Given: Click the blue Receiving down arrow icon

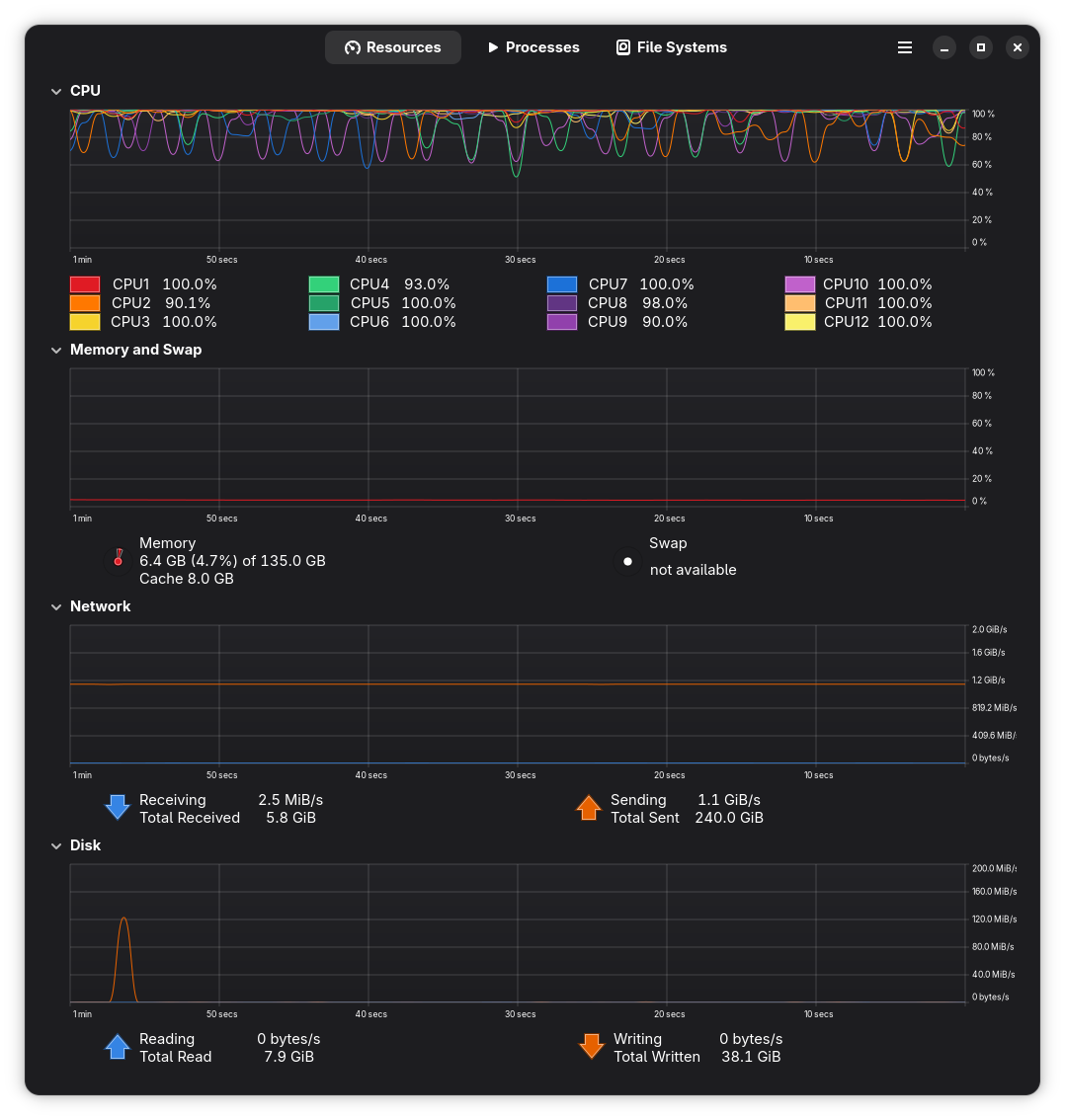Looking at the screenshot, I should (x=118, y=808).
